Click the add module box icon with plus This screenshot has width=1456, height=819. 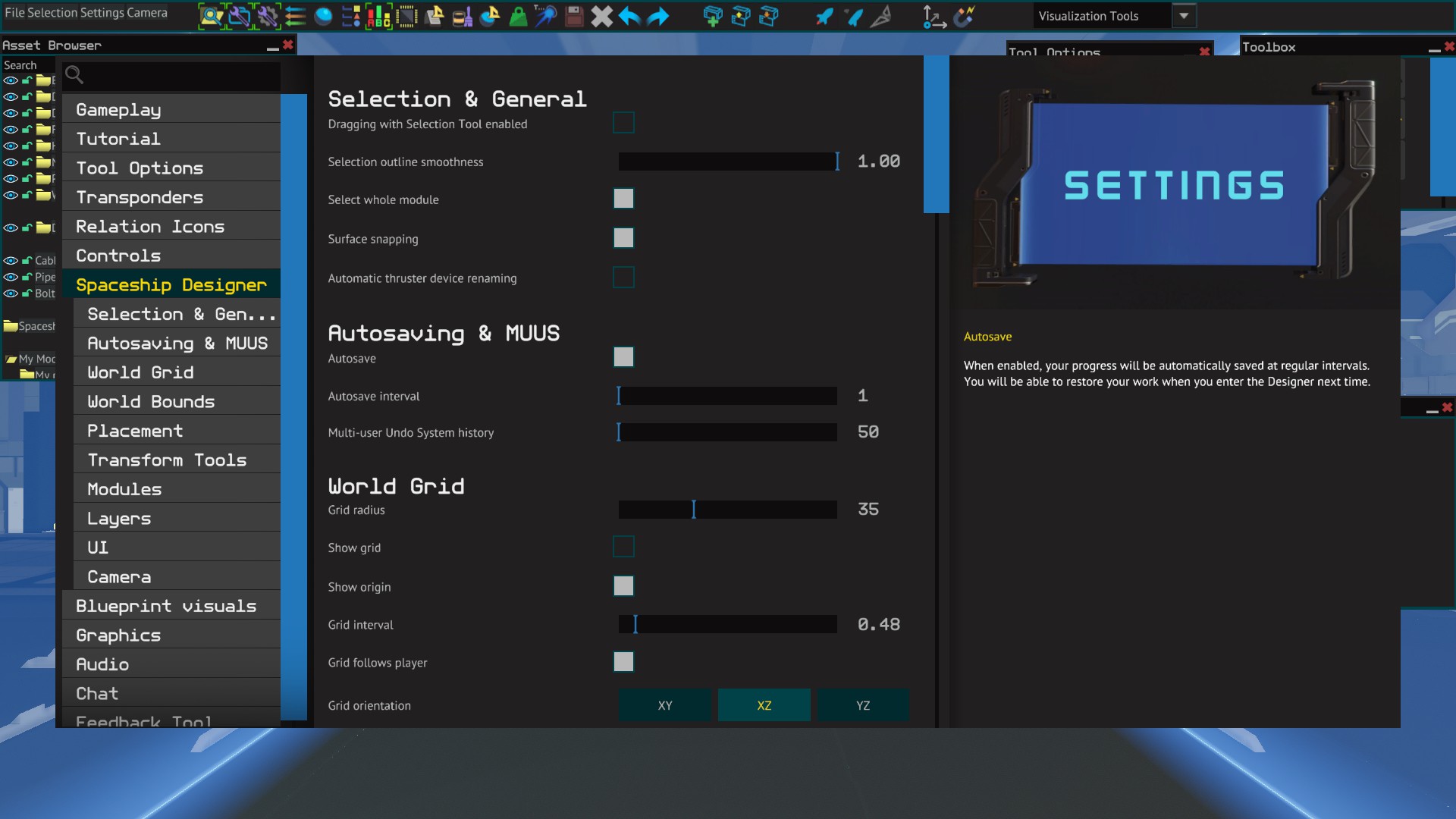pyautogui.click(x=712, y=16)
